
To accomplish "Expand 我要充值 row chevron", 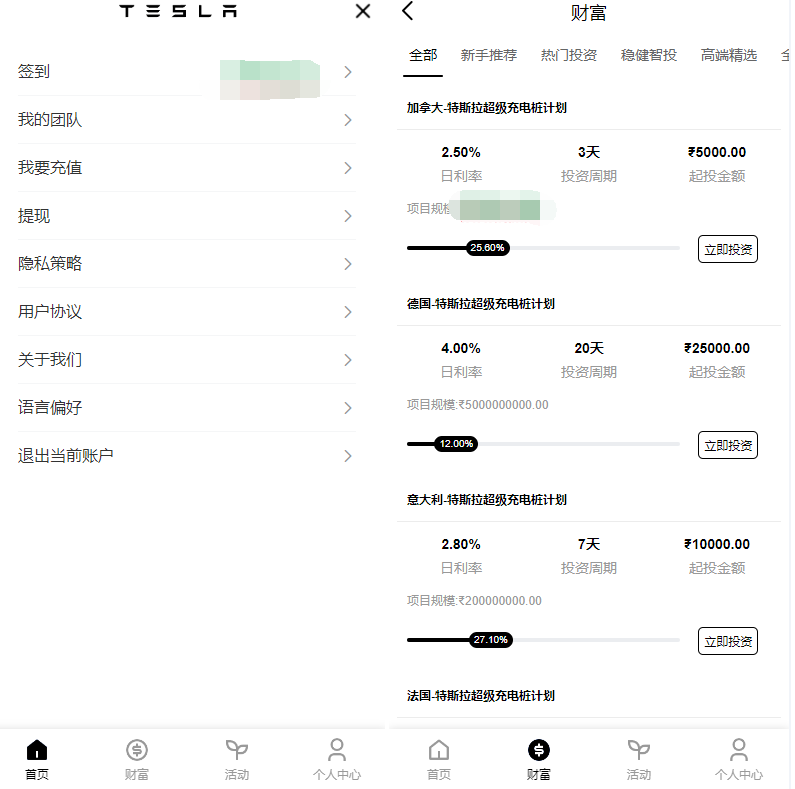I will tap(348, 168).
